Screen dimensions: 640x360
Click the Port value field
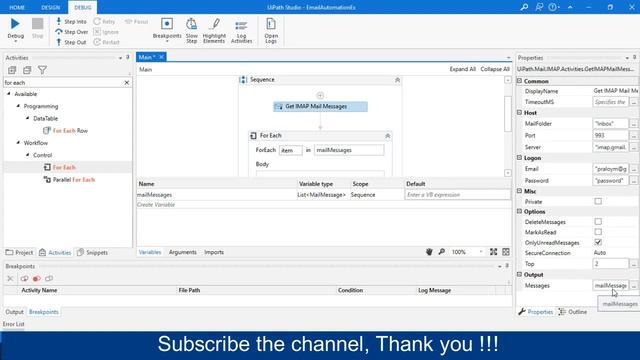[610, 135]
